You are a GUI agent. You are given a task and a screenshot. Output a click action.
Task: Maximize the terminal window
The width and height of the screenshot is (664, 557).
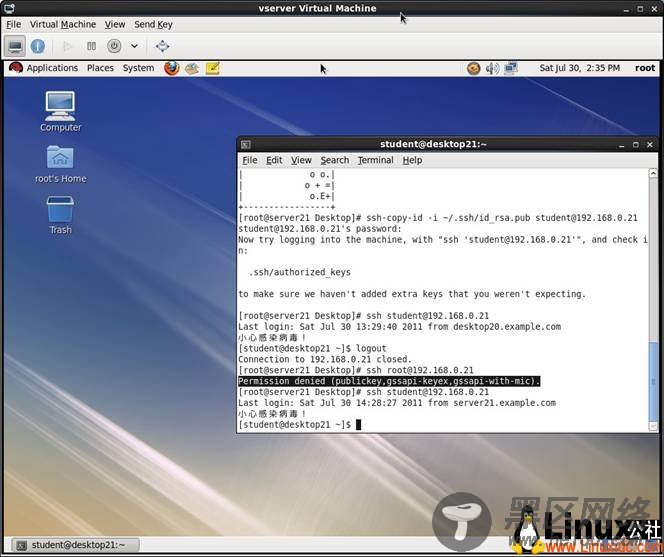click(x=636, y=145)
